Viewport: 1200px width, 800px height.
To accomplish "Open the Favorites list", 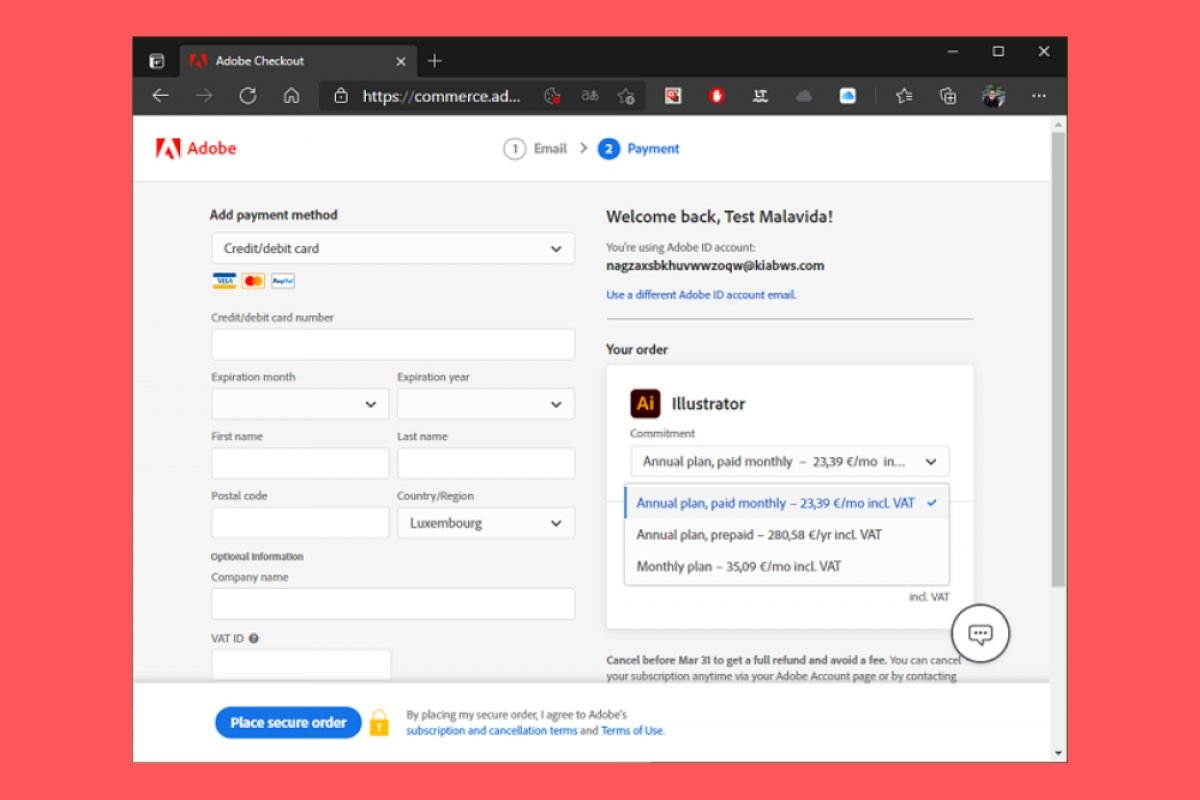I will pos(904,96).
